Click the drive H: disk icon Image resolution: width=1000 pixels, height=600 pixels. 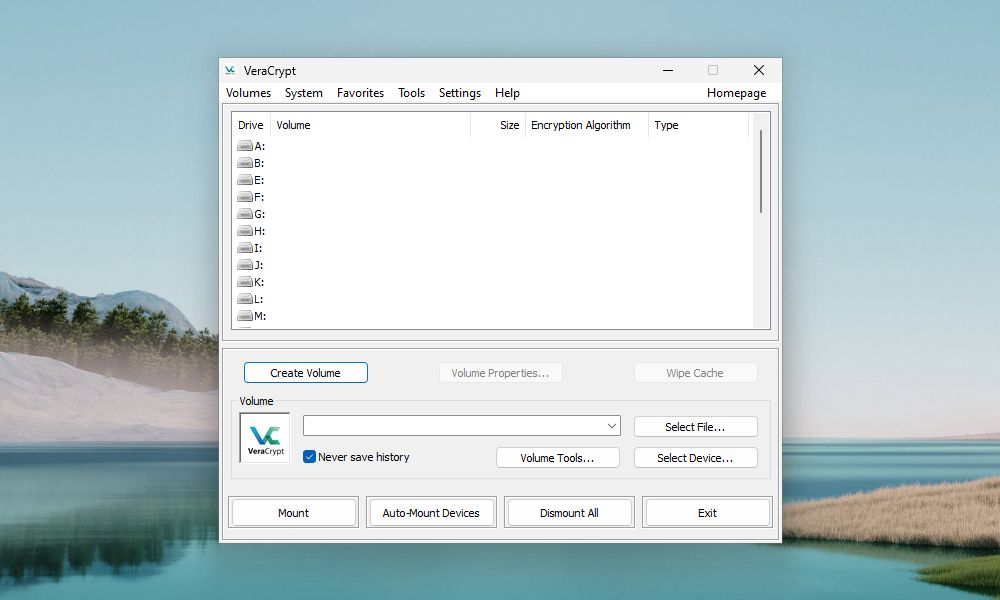click(245, 231)
